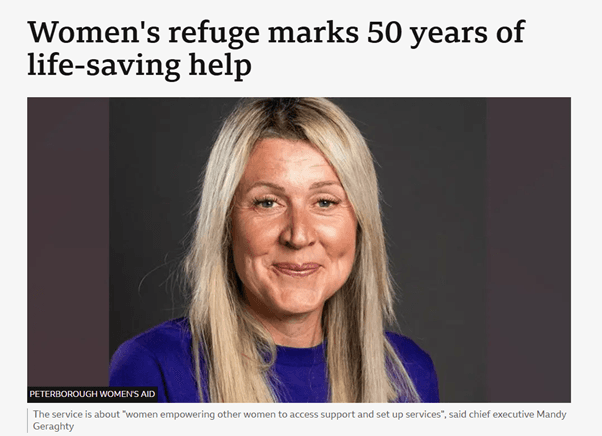Screen dimensions: 602x436
Task: Select the 'PETERBOROUGH WOMEN'S AID' image credit label
Action: coord(93,394)
